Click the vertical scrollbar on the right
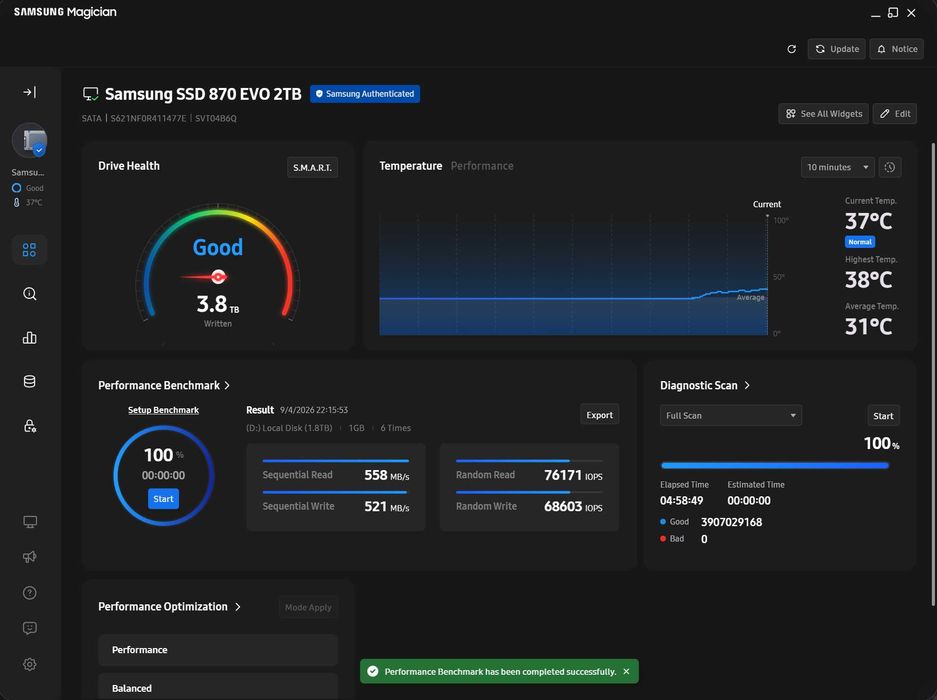This screenshot has height=700, width=937. [932, 374]
